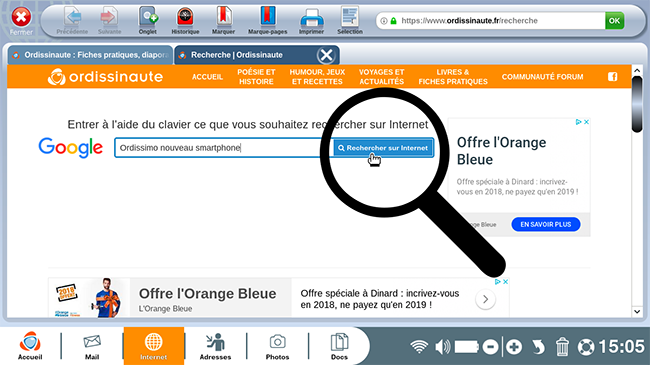Select the Internet dock icon

tap(153, 346)
